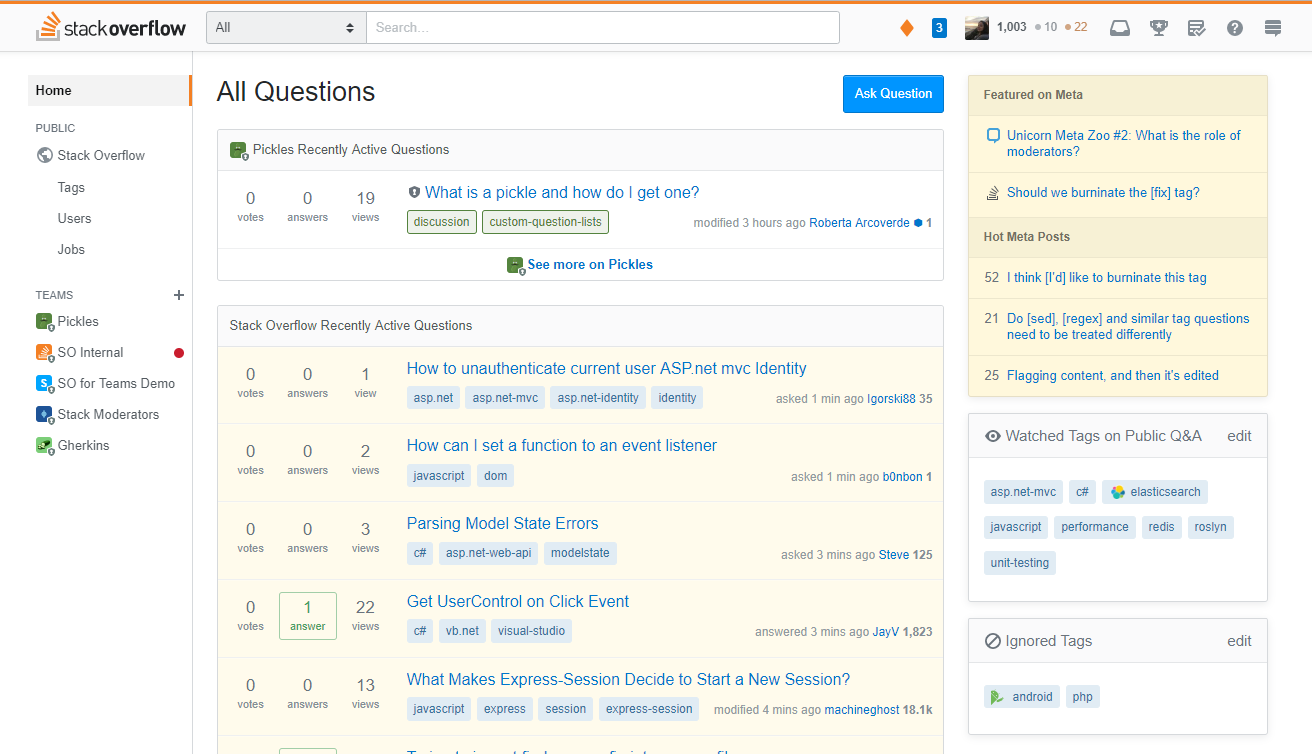The image size is (1312, 754).
Task: Open the achievements trophy icon
Action: point(1159,28)
